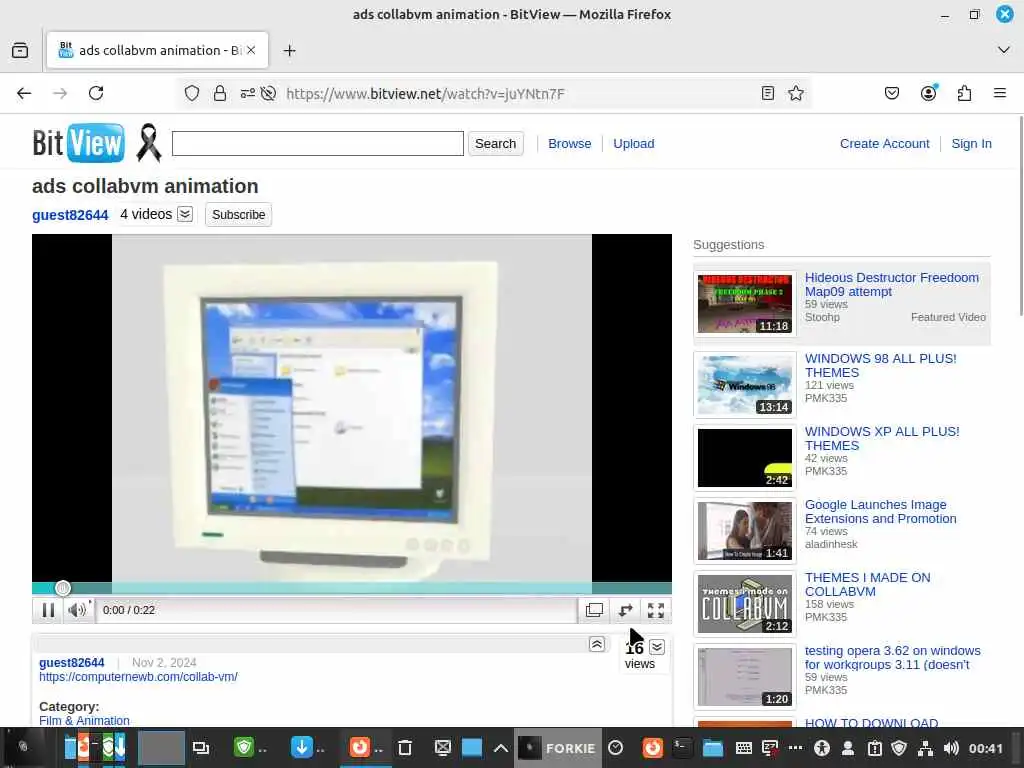Go back in Firefox

click(24, 93)
